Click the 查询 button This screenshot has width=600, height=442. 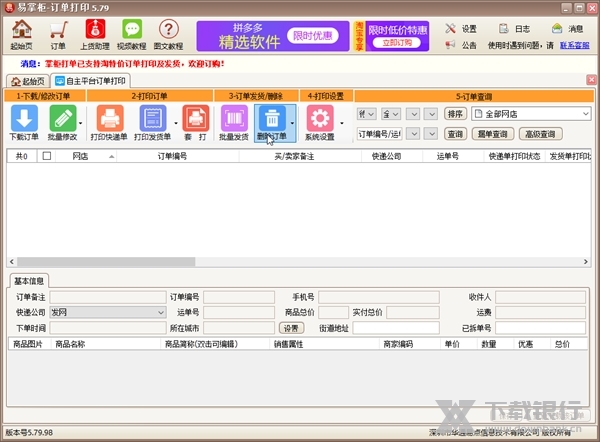click(455, 134)
